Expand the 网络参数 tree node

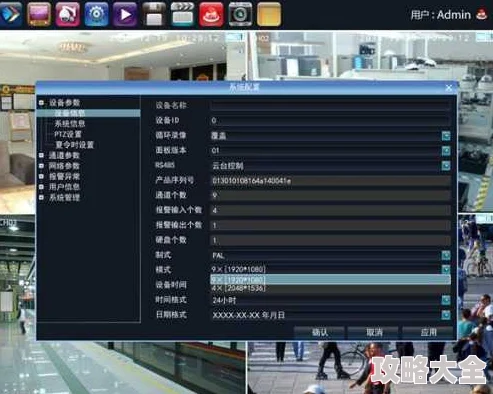click(41, 166)
